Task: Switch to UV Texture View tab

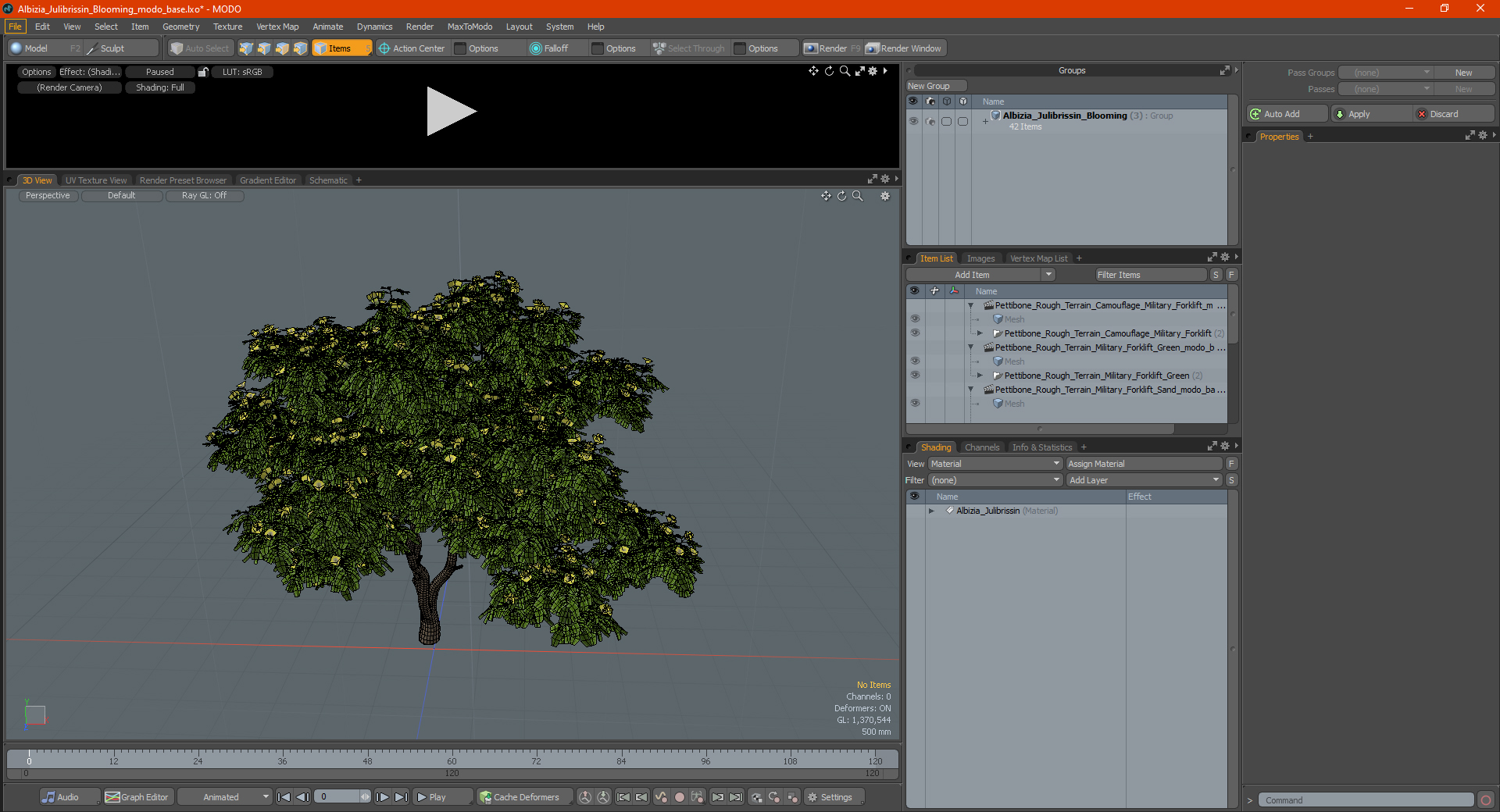Action: click(x=96, y=180)
